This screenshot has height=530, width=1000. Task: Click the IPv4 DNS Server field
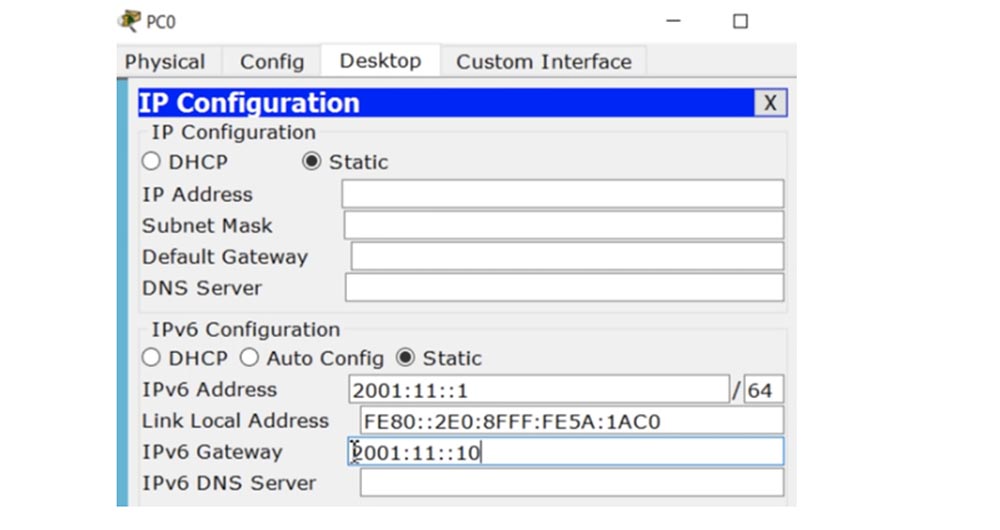click(x=564, y=288)
